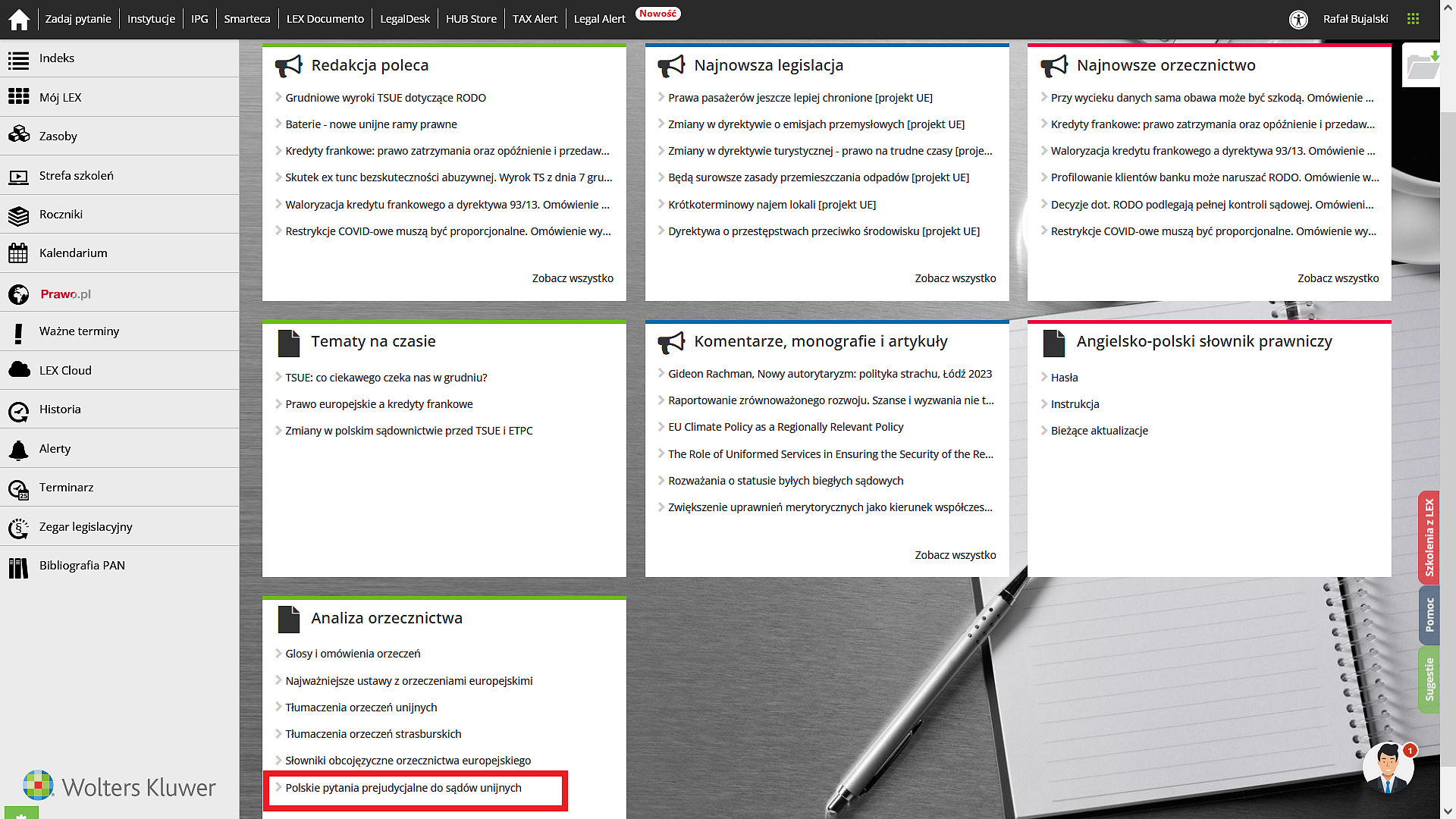Click the Alerty bell icon
Screen dimensions: 1456x819
point(18,449)
